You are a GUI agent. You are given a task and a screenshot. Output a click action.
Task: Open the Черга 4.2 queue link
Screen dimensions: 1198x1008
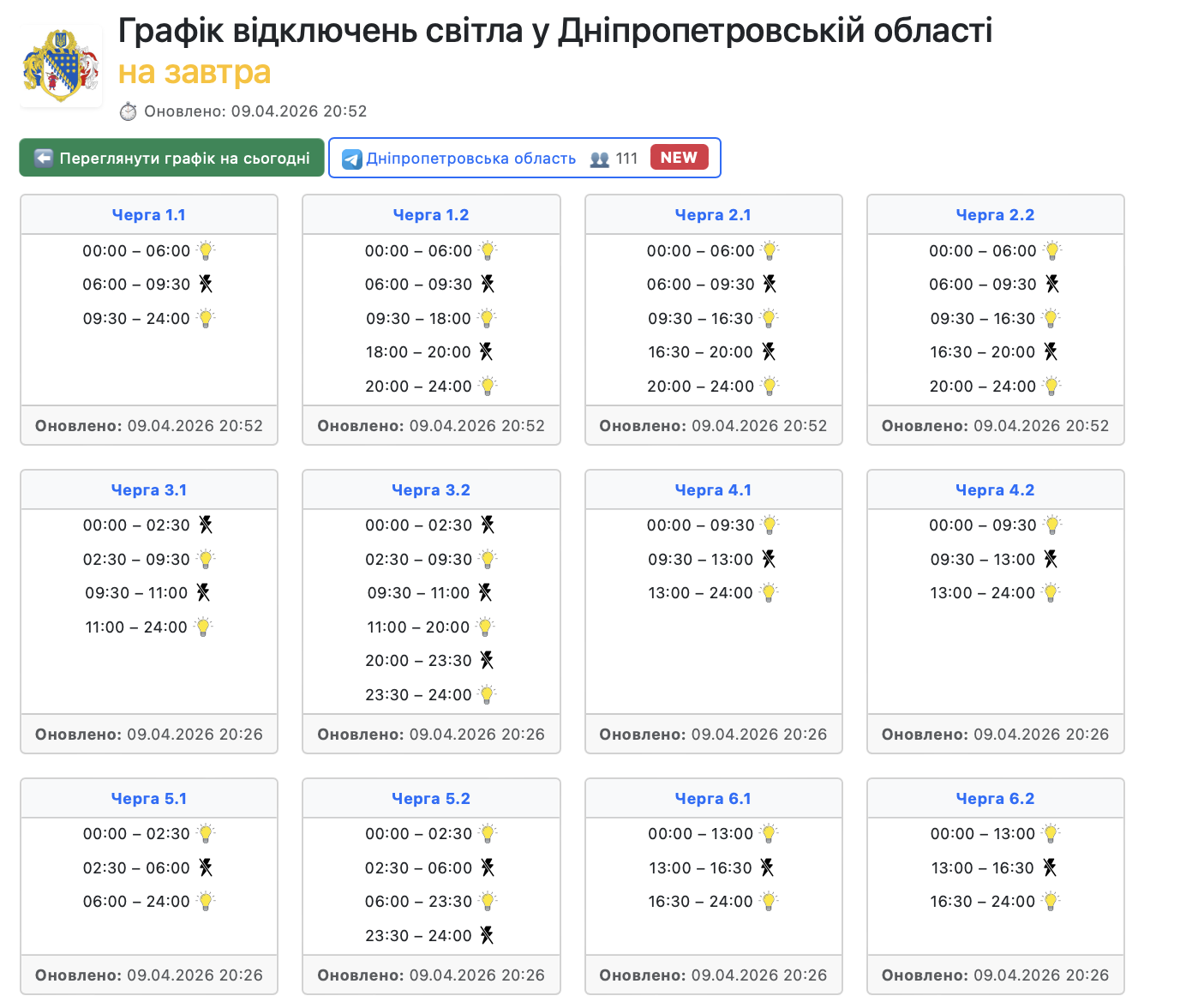995,490
